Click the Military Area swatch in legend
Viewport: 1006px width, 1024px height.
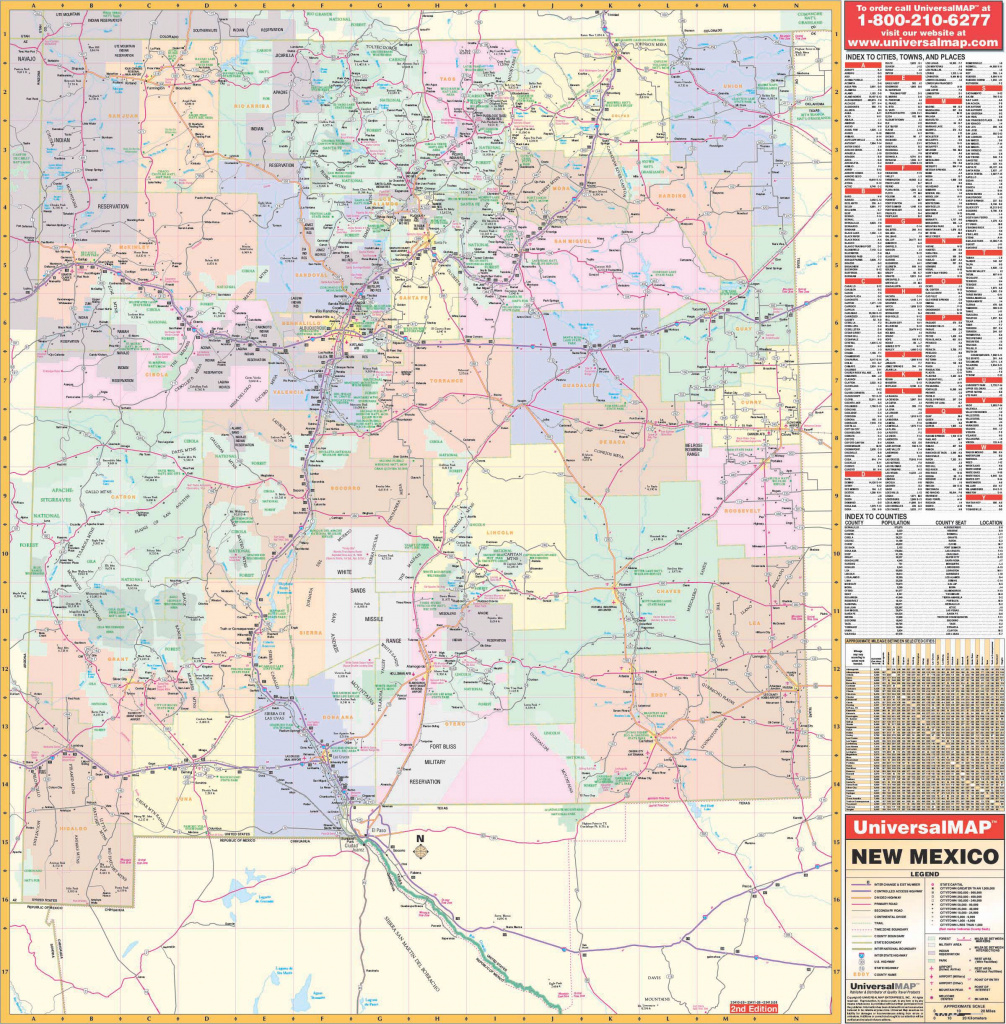[933, 947]
